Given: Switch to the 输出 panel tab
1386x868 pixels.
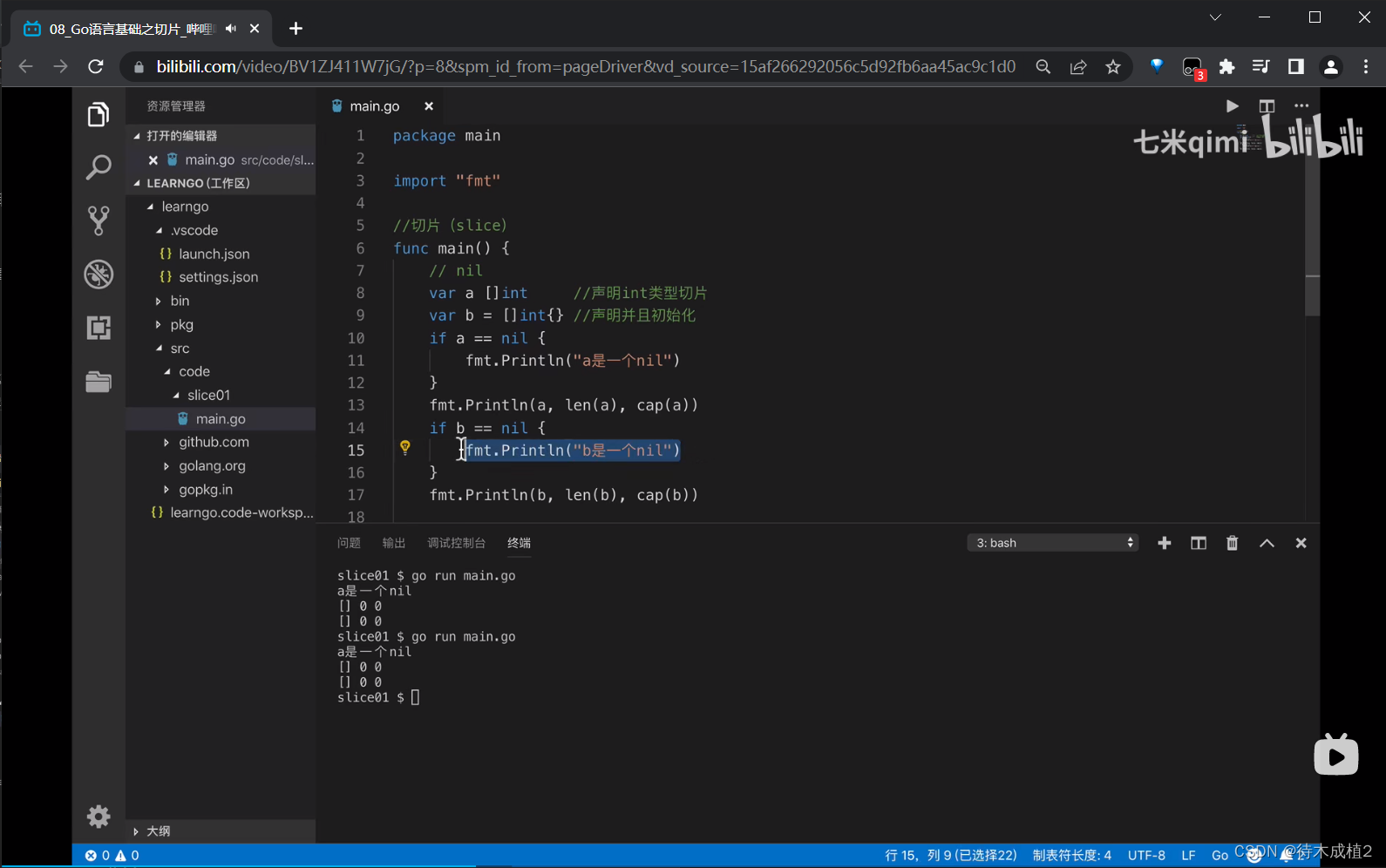Looking at the screenshot, I should [x=394, y=543].
